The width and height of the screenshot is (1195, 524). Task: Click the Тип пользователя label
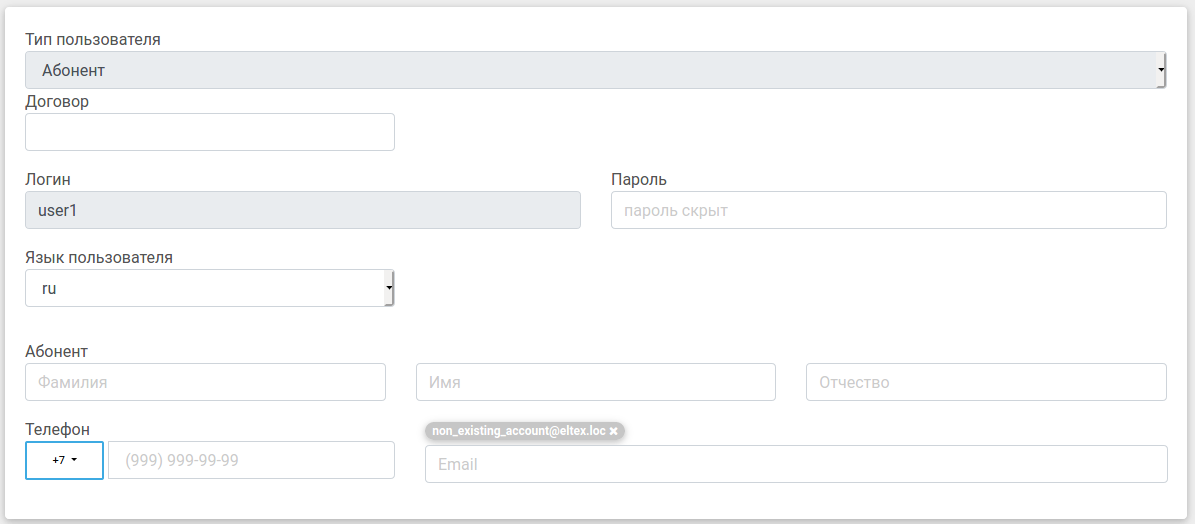[x=92, y=40]
